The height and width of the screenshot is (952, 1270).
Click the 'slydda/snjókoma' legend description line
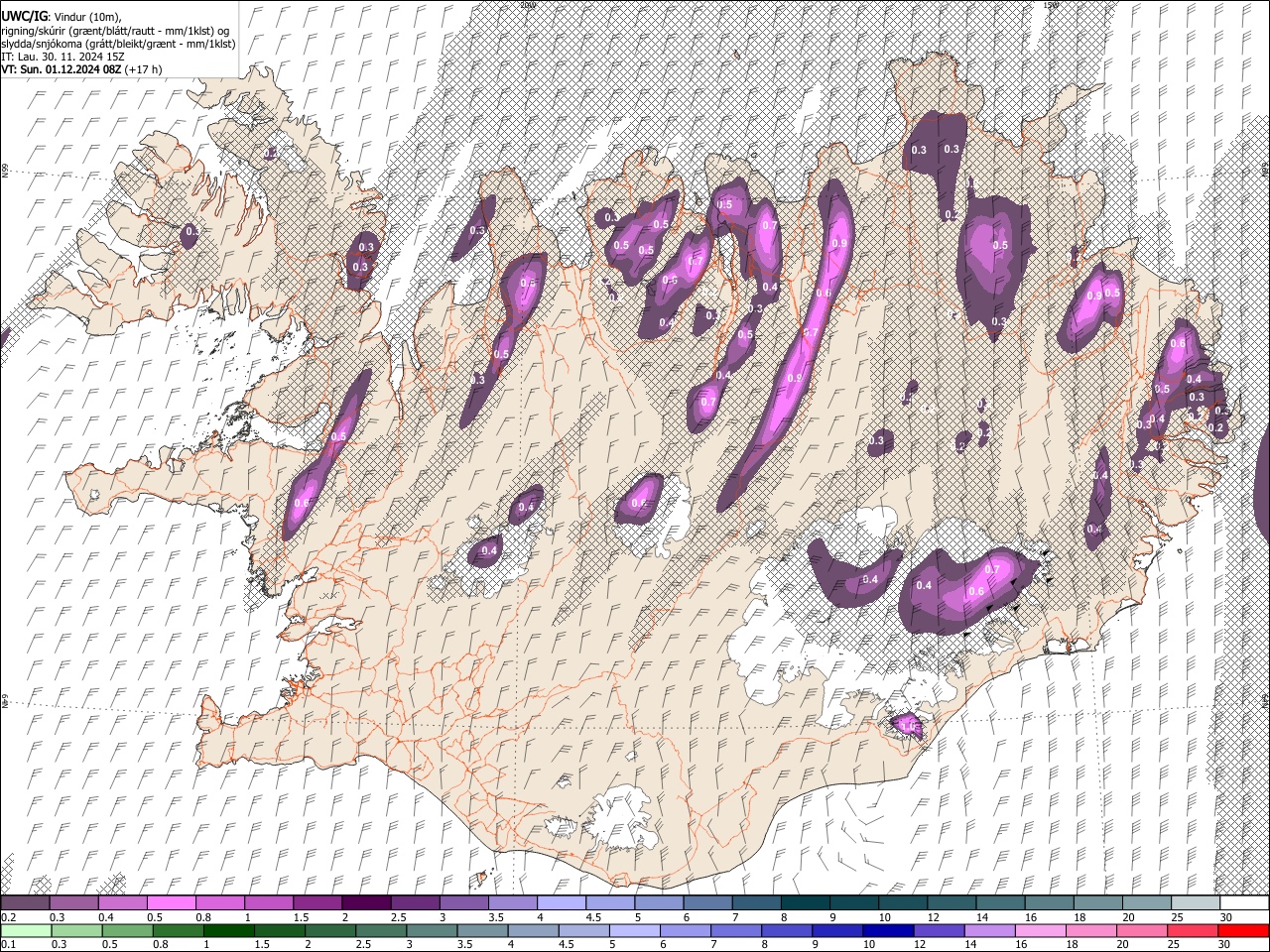[x=118, y=44]
